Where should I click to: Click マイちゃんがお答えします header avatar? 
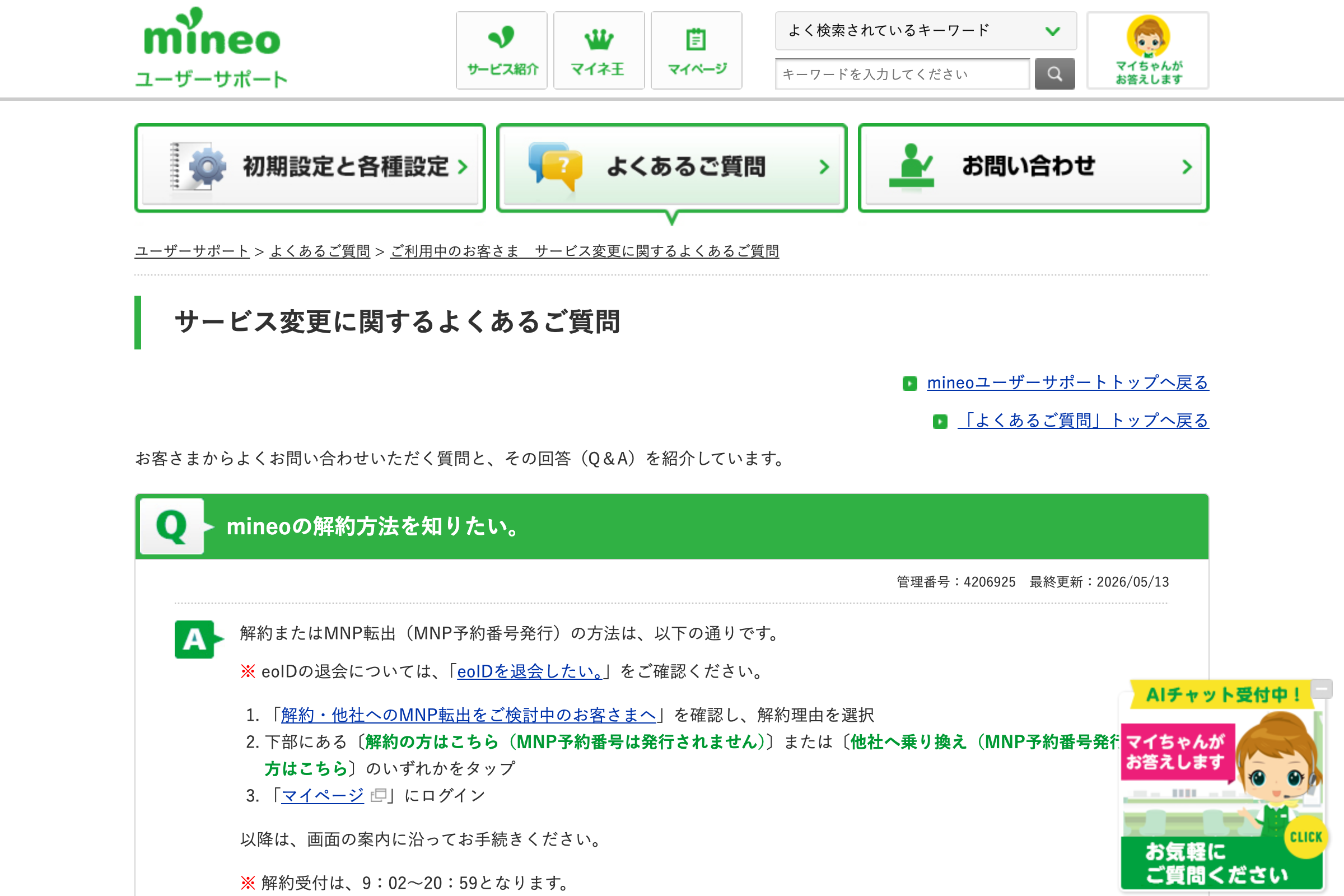(1148, 50)
